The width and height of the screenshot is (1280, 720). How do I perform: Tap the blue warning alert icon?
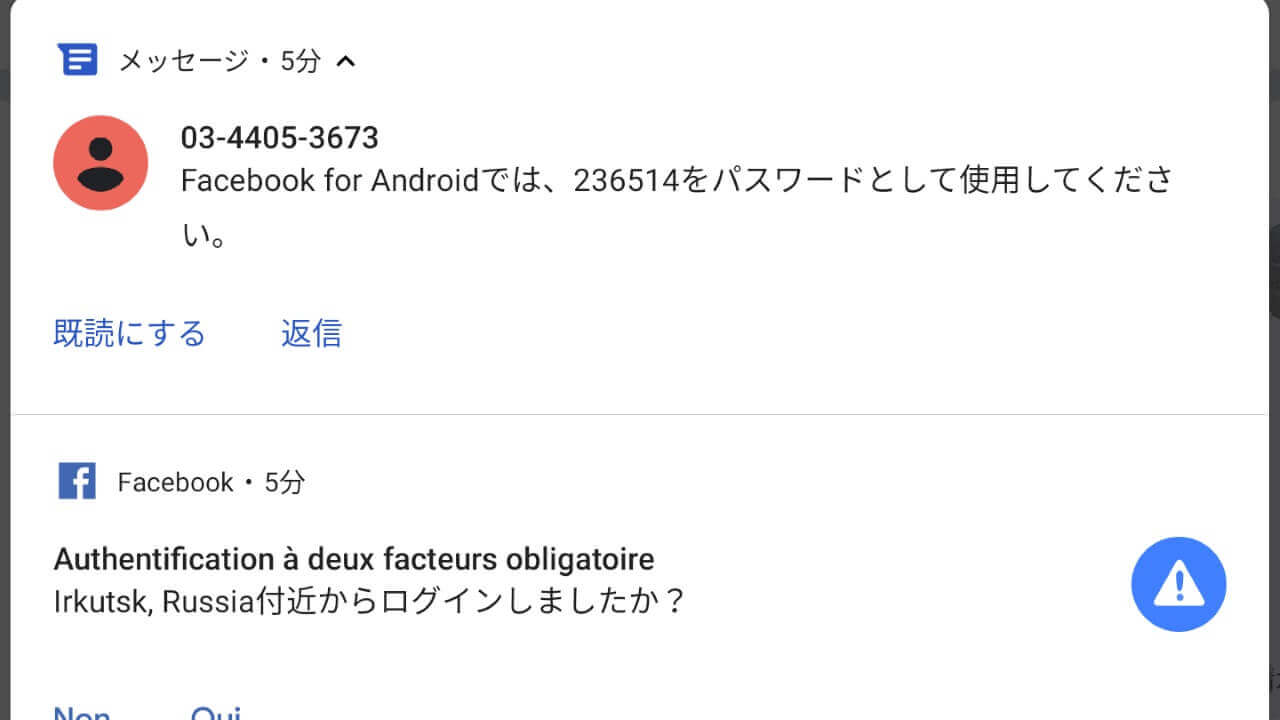(x=1178, y=584)
